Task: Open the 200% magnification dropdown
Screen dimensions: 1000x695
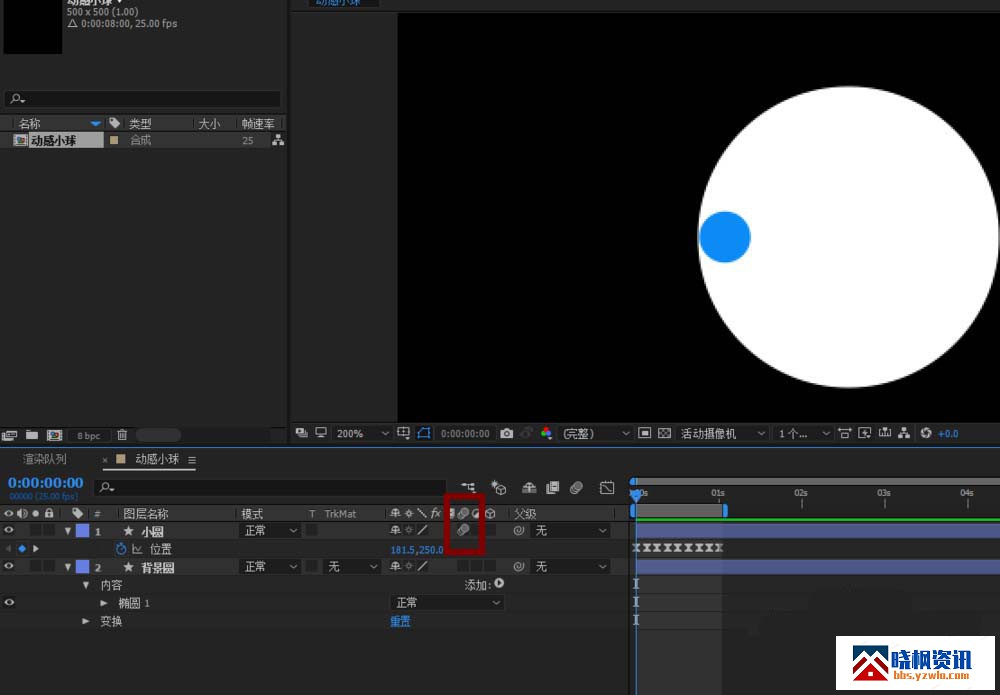Action: click(x=363, y=434)
